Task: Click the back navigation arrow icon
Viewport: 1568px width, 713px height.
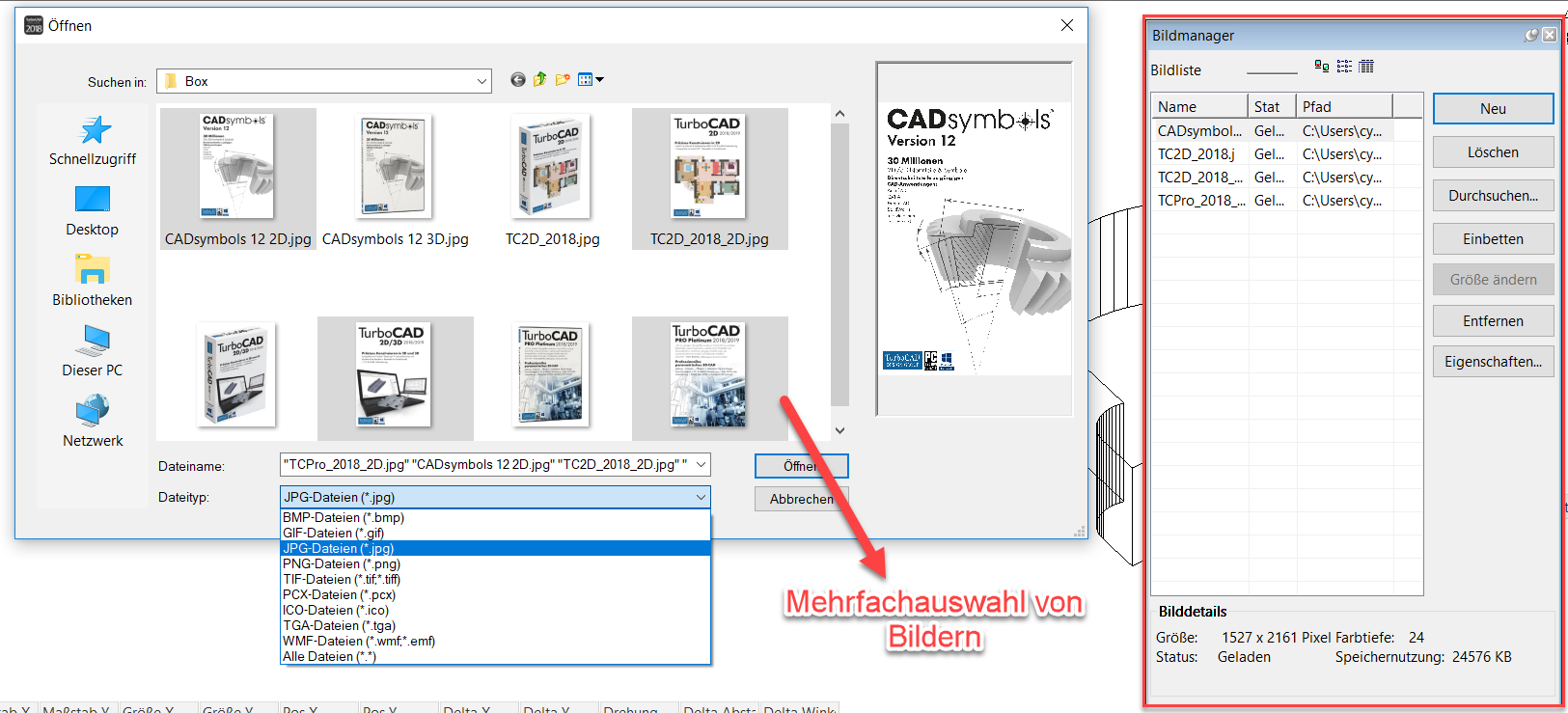Action: [x=518, y=80]
